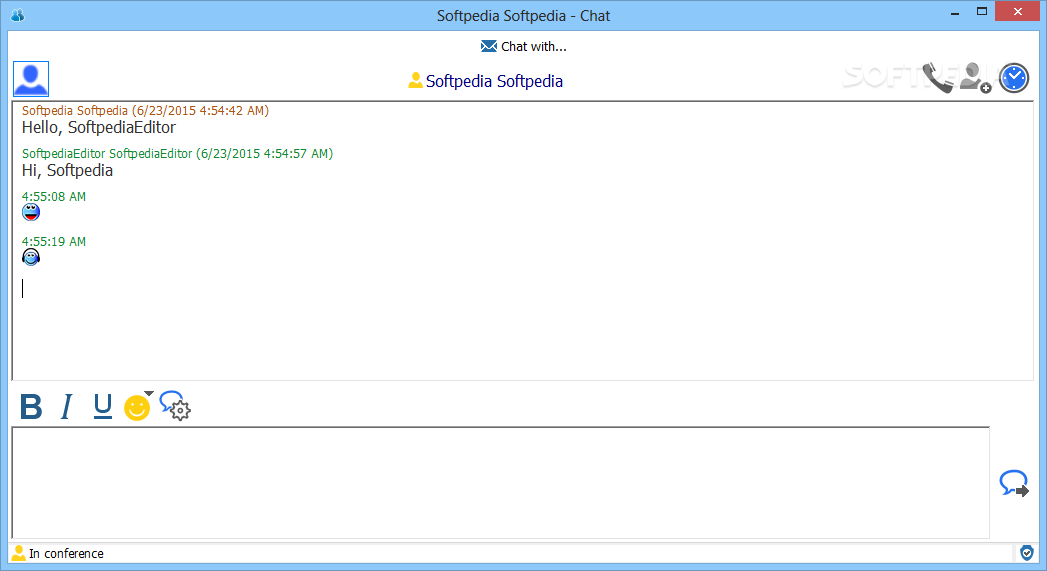
Task: Click the timestamp 4:55:19 AM
Action: (53, 241)
